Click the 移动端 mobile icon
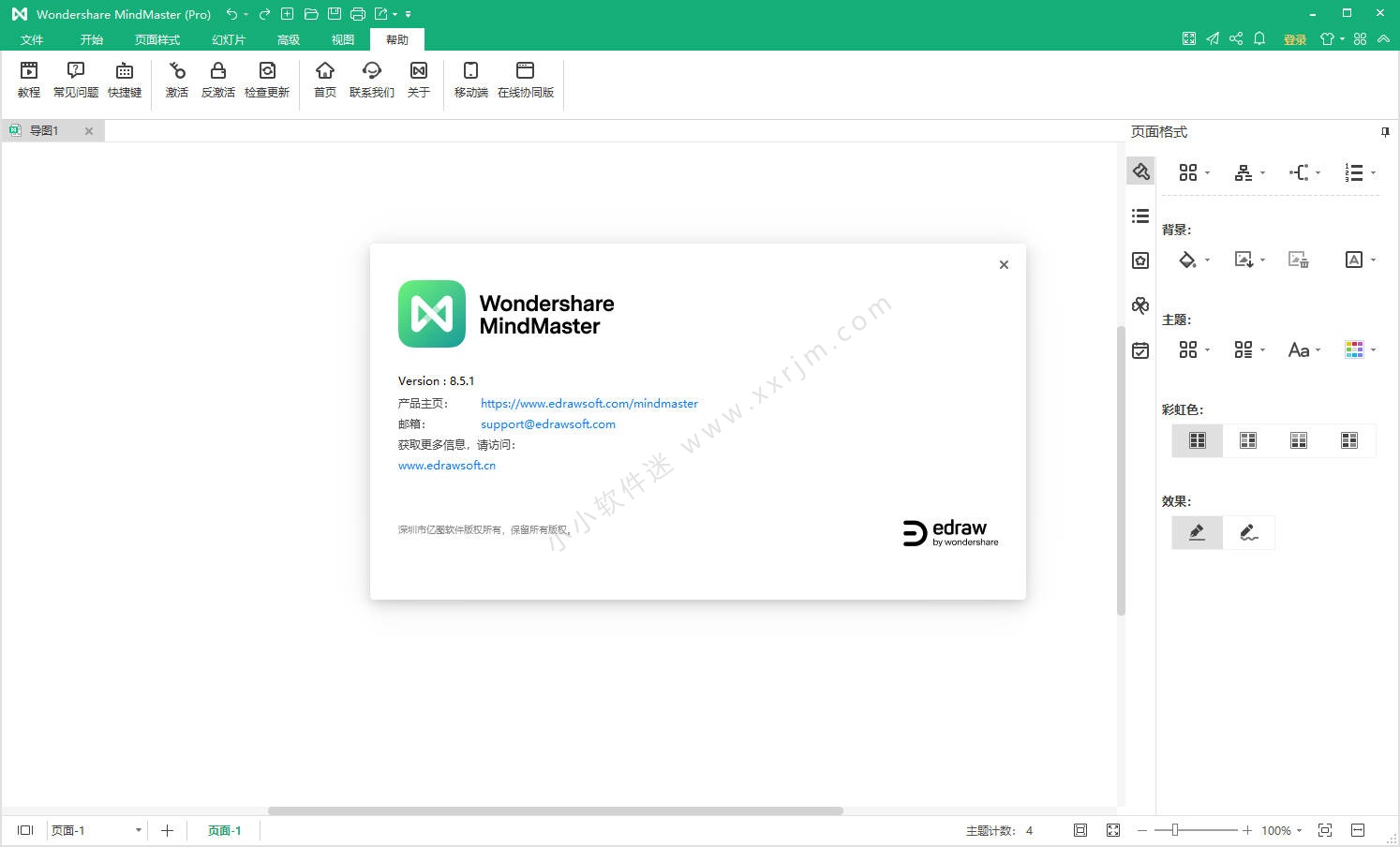The image size is (1400, 847). (x=470, y=80)
